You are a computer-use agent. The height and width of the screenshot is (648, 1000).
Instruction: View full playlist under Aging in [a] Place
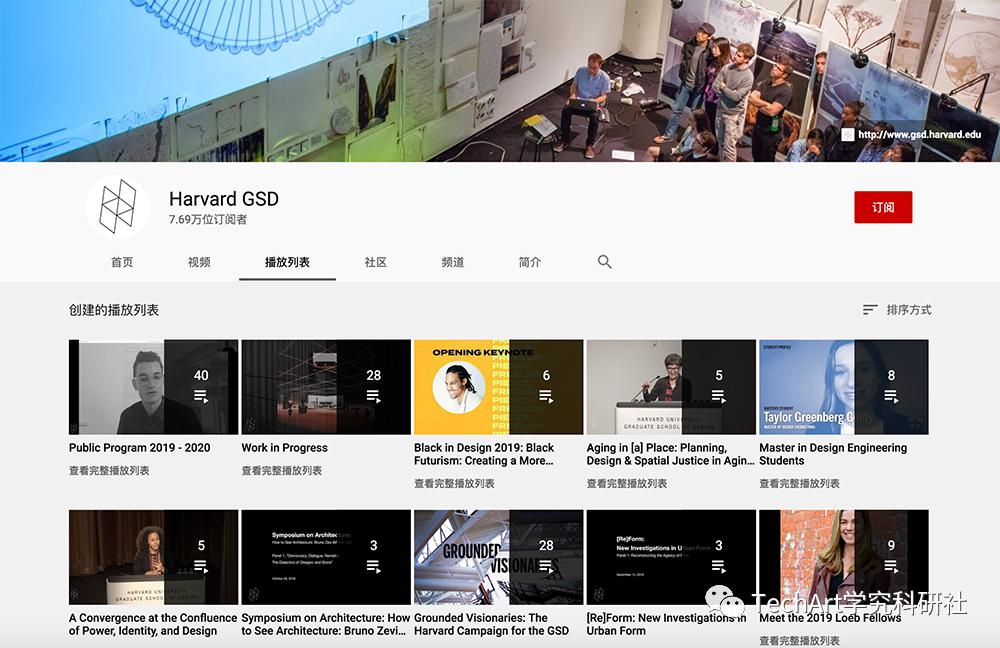click(627, 483)
